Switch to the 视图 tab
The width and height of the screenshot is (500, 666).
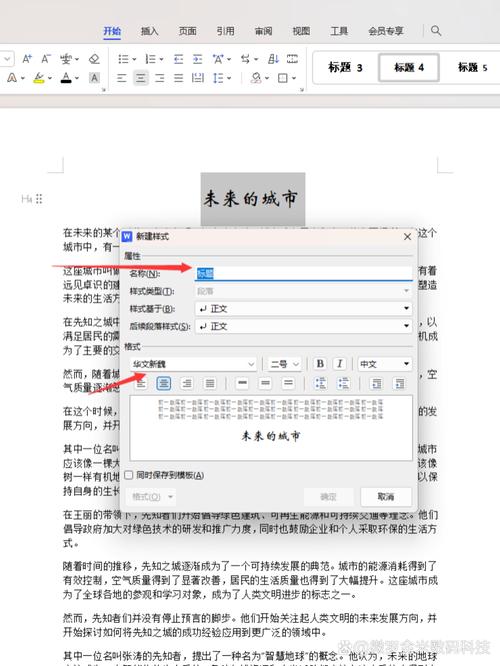pos(301,31)
